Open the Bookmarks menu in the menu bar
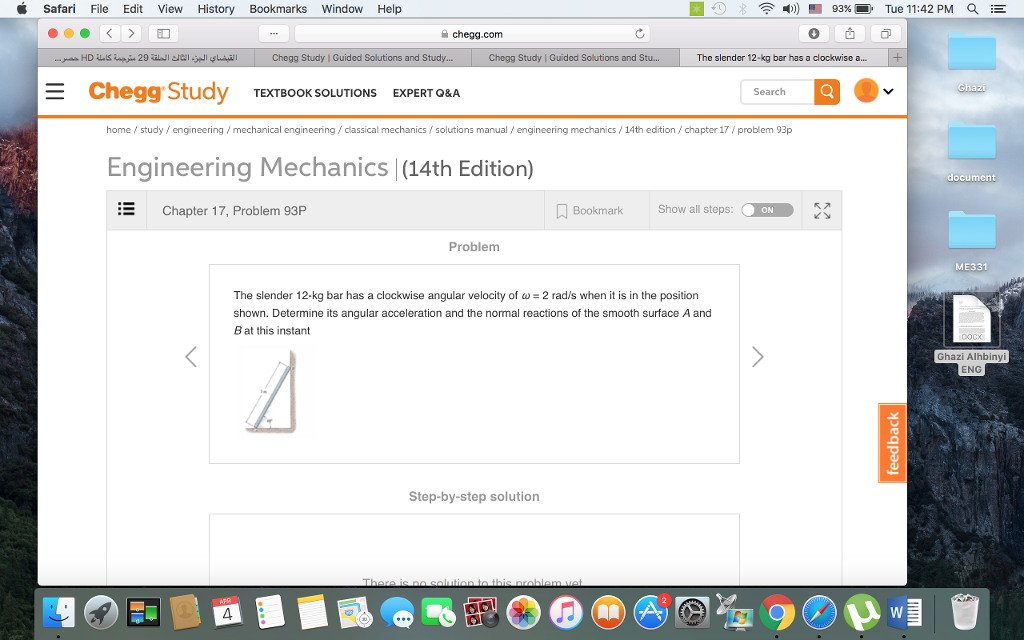The width and height of the screenshot is (1024, 640). pos(278,9)
